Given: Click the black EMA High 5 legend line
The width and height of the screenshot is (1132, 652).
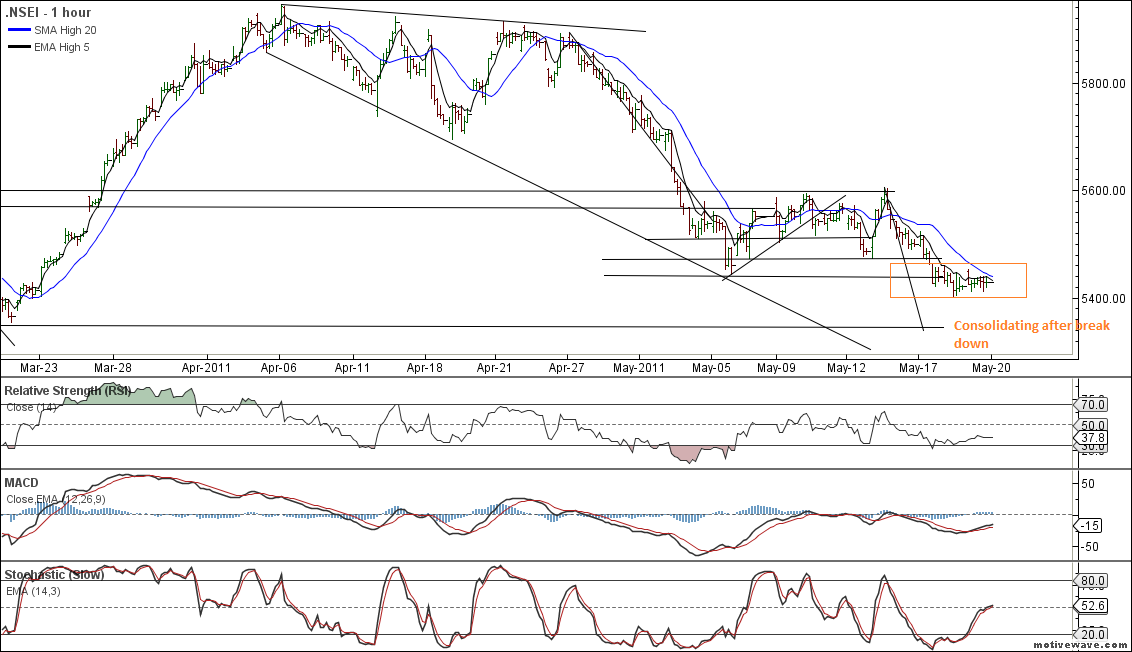Looking at the screenshot, I should (x=17, y=46).
